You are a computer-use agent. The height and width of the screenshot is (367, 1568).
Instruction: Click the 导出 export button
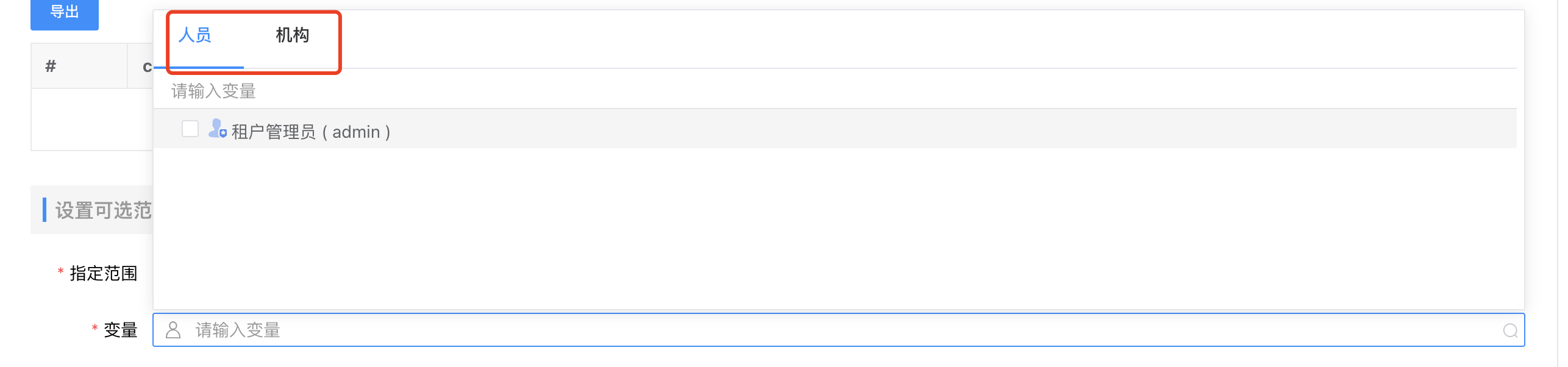coord(65,13)
